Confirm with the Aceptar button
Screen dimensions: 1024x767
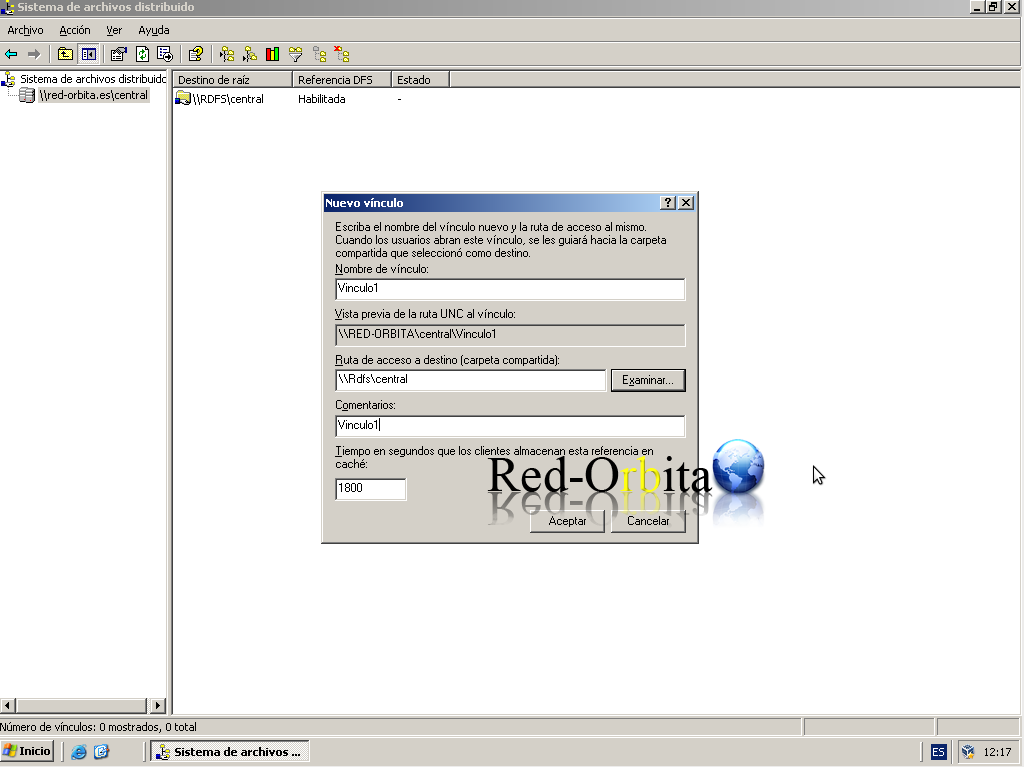pos(567,521)
